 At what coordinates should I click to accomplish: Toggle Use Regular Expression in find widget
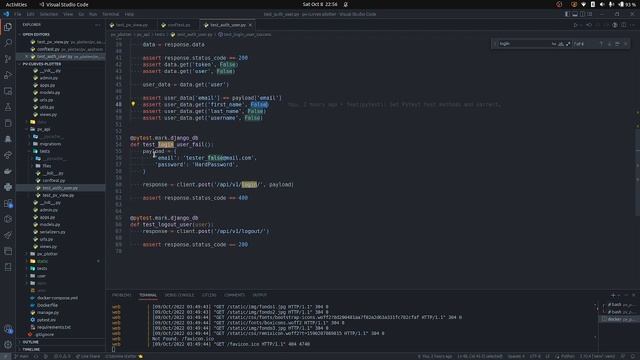tap(568, 44)
